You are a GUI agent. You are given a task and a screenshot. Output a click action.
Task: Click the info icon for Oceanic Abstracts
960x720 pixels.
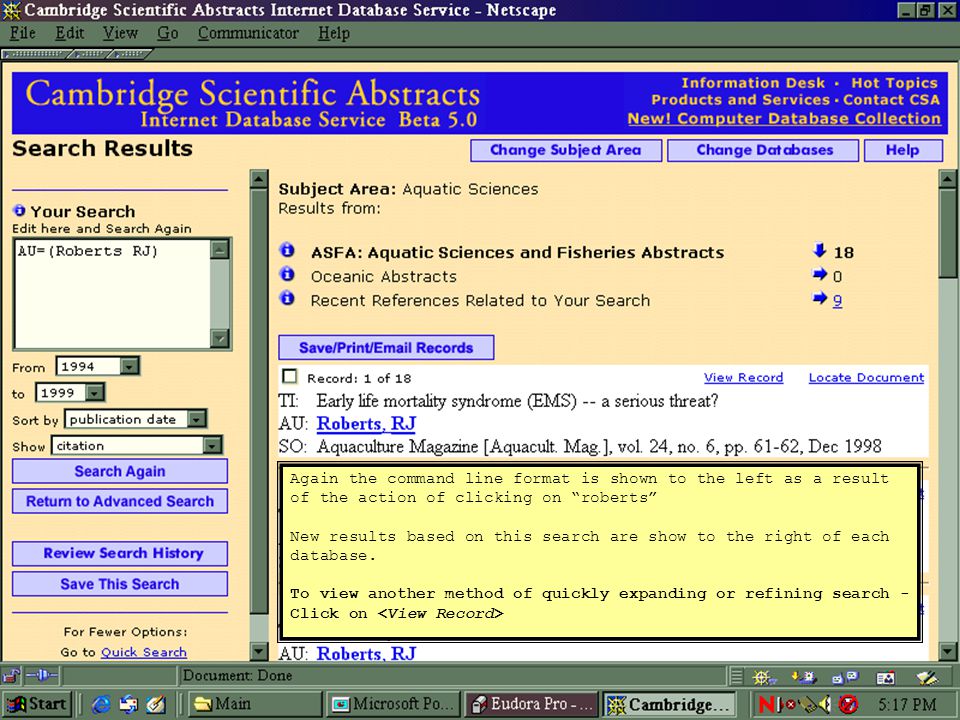(x=287, y=274)
